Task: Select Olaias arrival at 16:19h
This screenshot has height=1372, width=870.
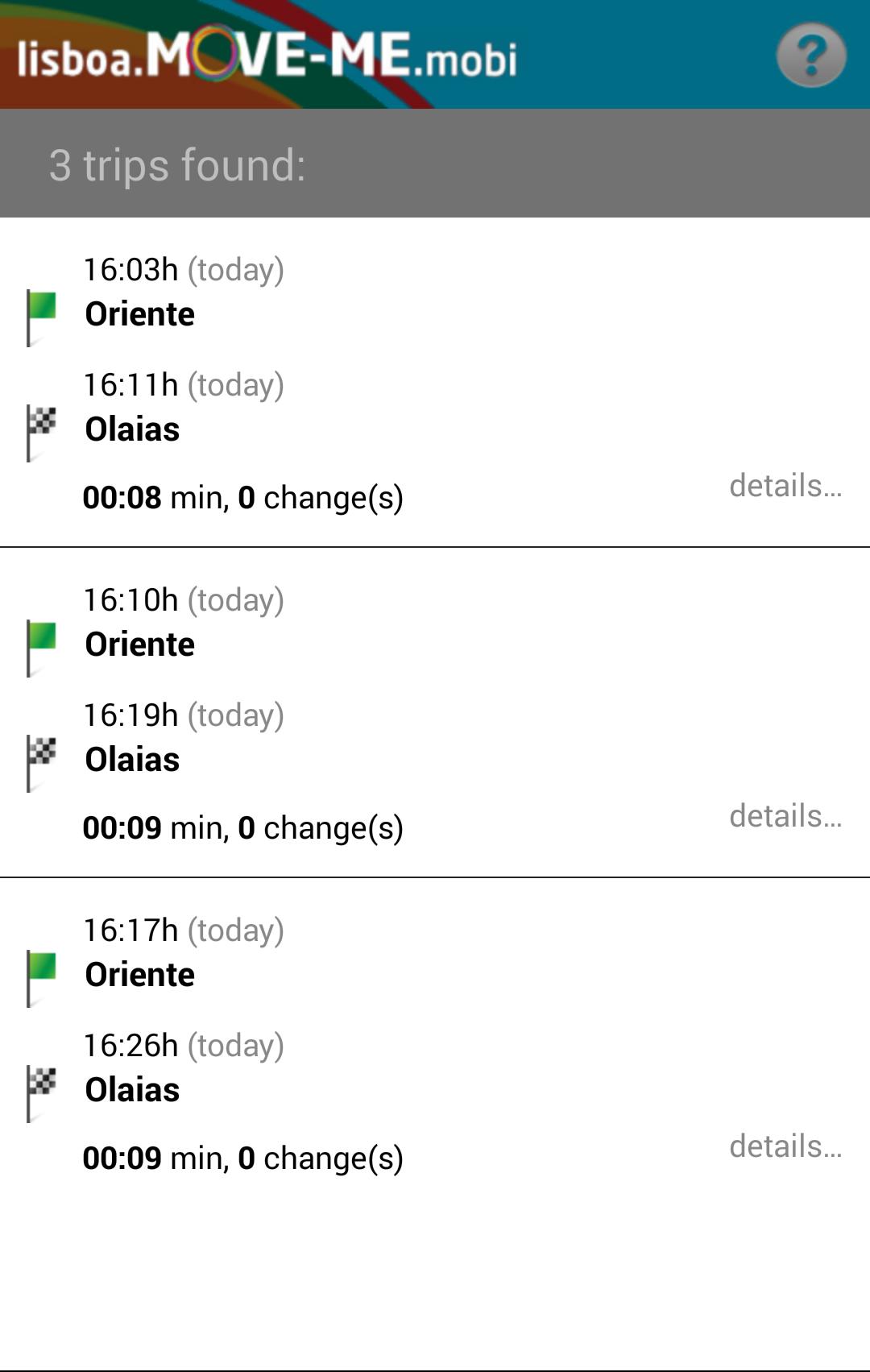Action: point(133,760)
